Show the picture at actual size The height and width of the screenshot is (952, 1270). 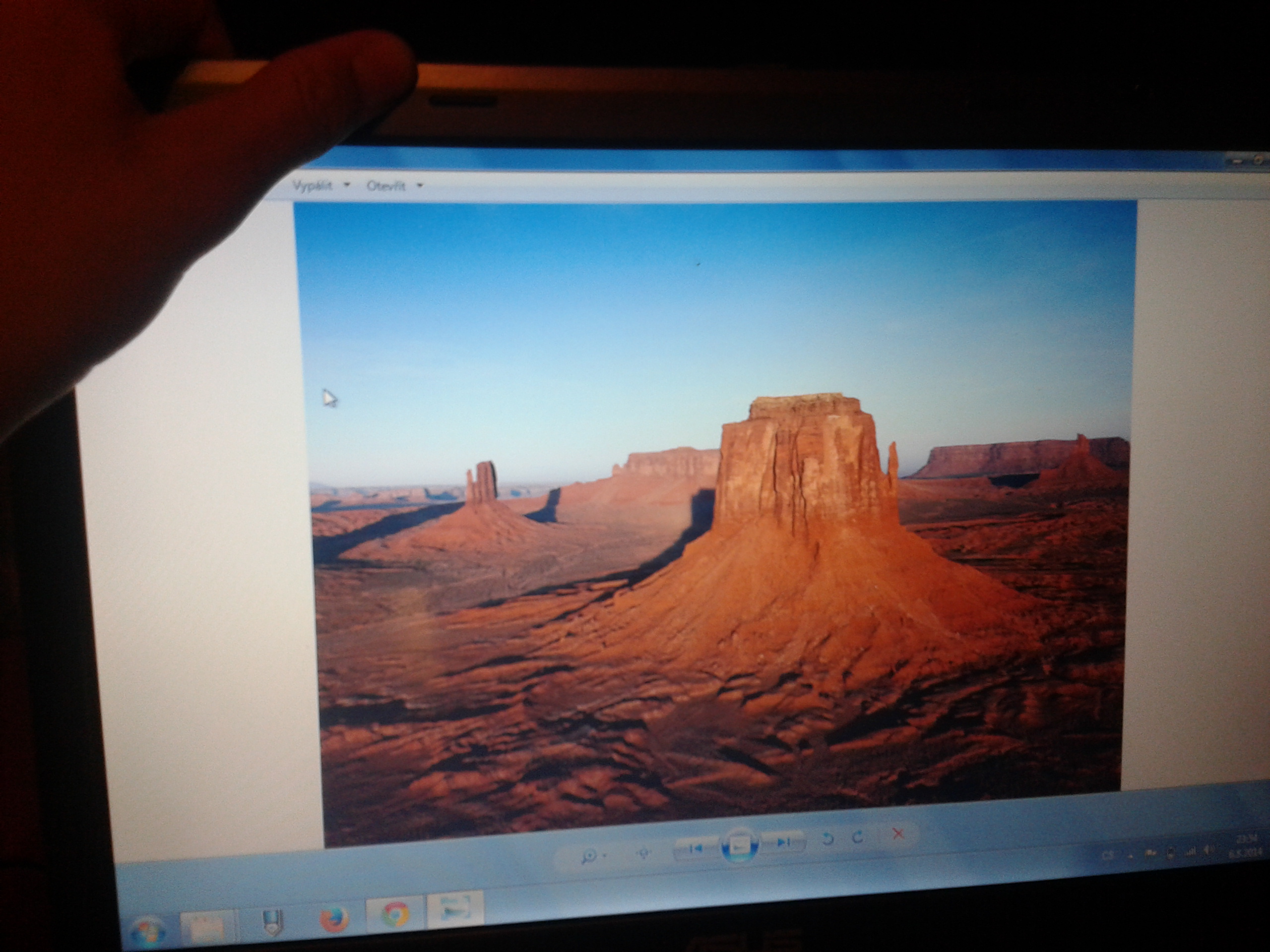644,853
